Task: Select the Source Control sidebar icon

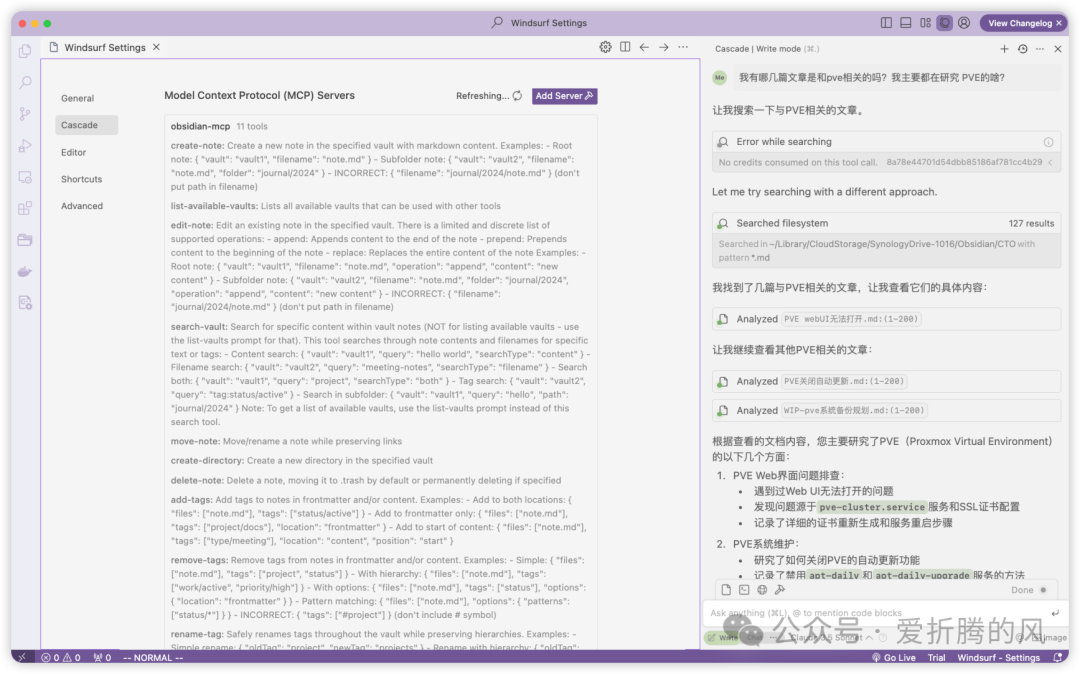Action: pyautogui.click(x=25, y=113)
